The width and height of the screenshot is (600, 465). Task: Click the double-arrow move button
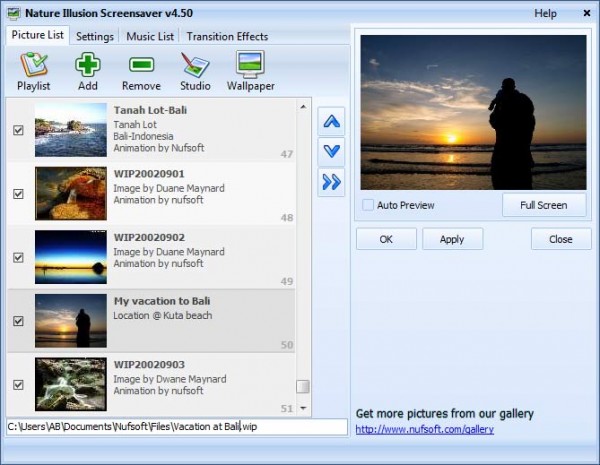pyautogui.click(x=332, y=181)
